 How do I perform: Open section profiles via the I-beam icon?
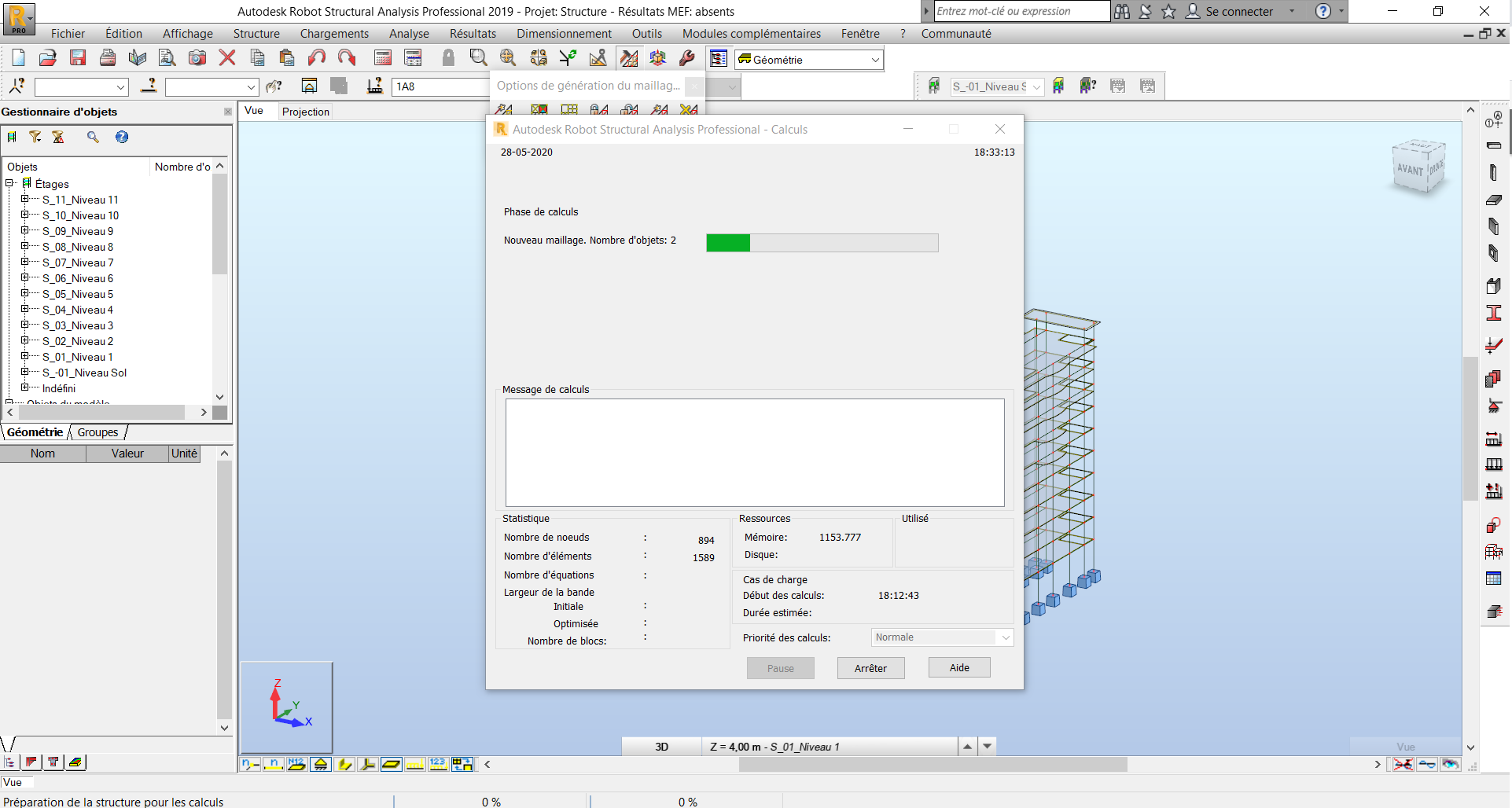click(x=1493, y=312)
